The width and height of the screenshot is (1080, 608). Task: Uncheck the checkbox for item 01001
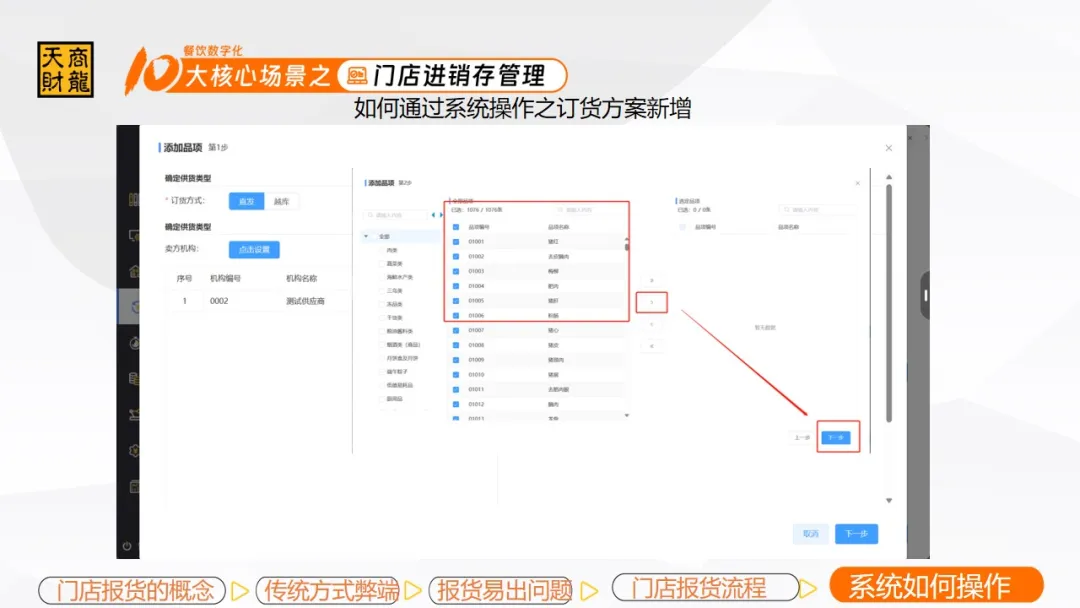[456, 242]
